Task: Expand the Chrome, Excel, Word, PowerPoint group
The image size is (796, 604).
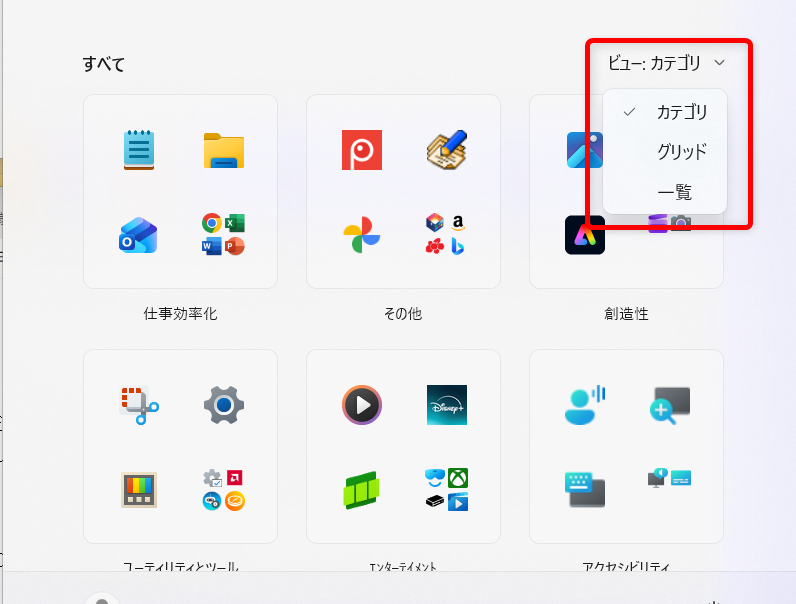Action: 223,234
